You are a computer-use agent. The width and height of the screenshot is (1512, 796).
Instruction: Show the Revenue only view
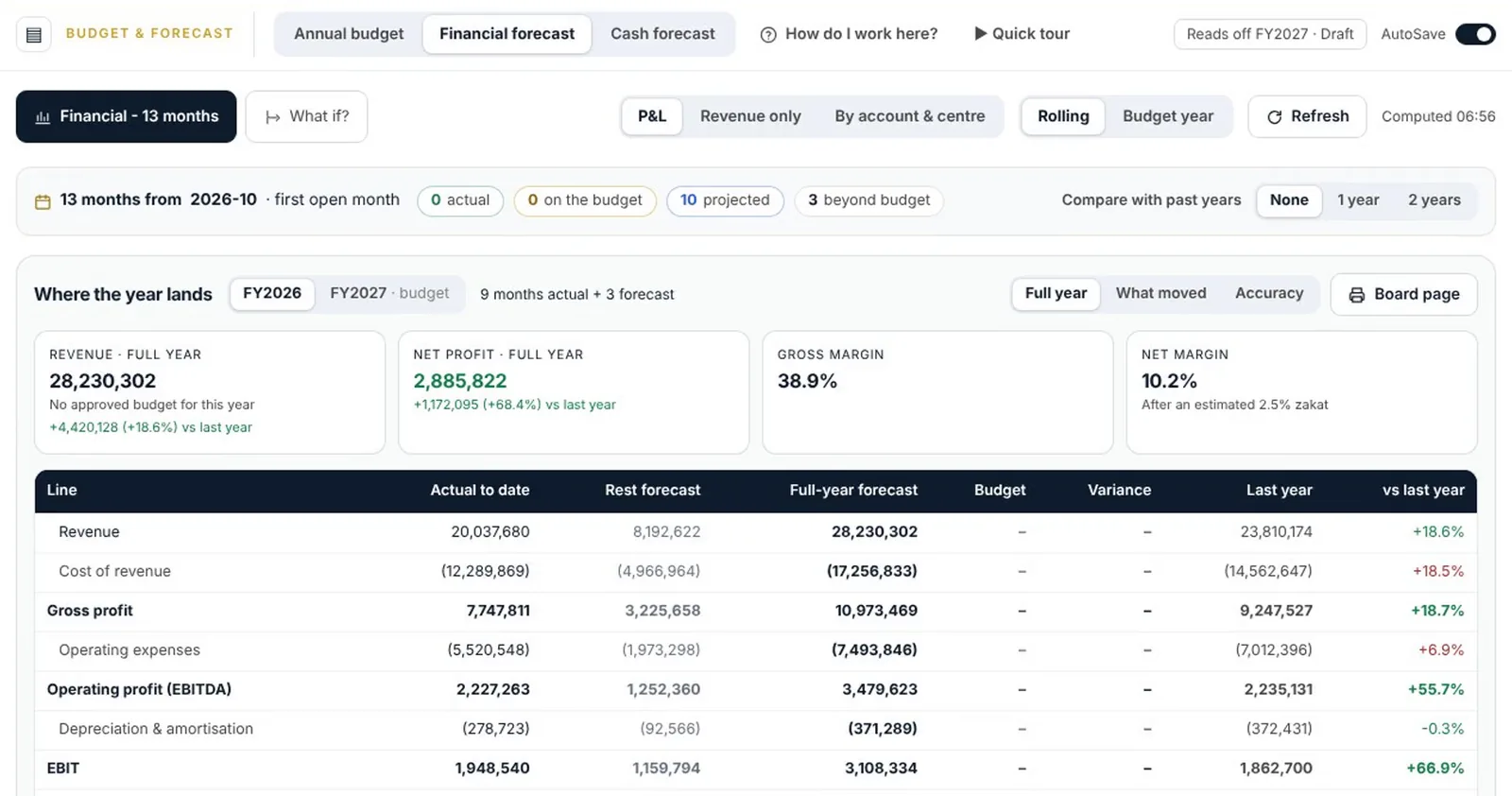(750, 116)
